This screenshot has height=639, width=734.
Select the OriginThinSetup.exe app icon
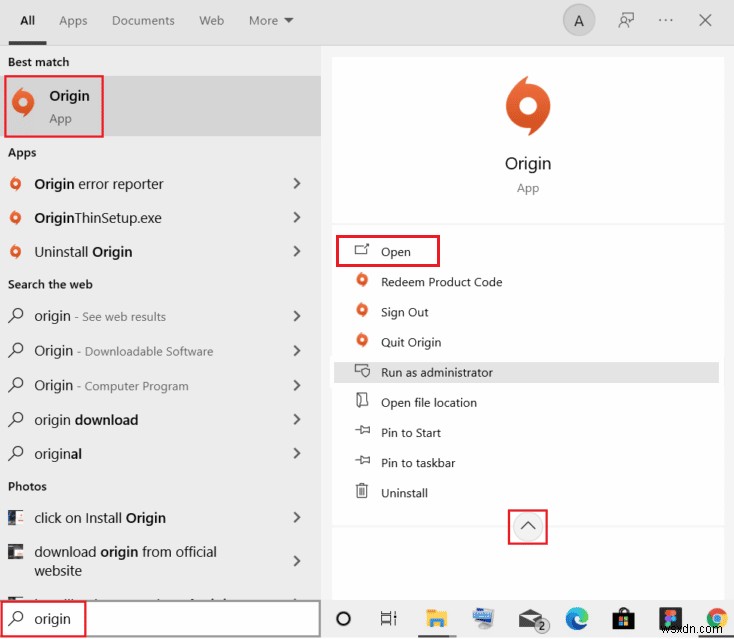click(15, 218)
